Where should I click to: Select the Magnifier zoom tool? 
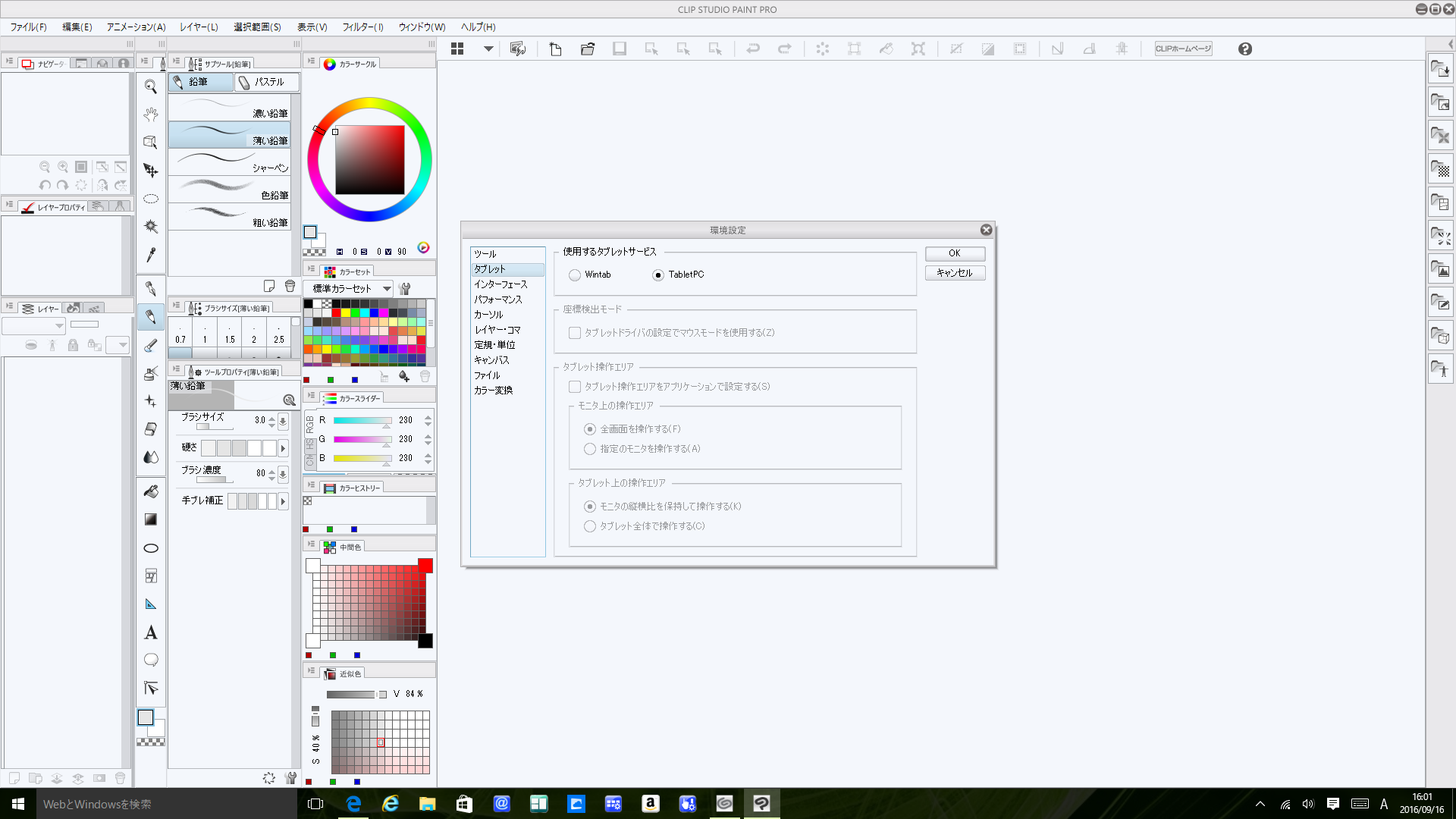(151, 87)
